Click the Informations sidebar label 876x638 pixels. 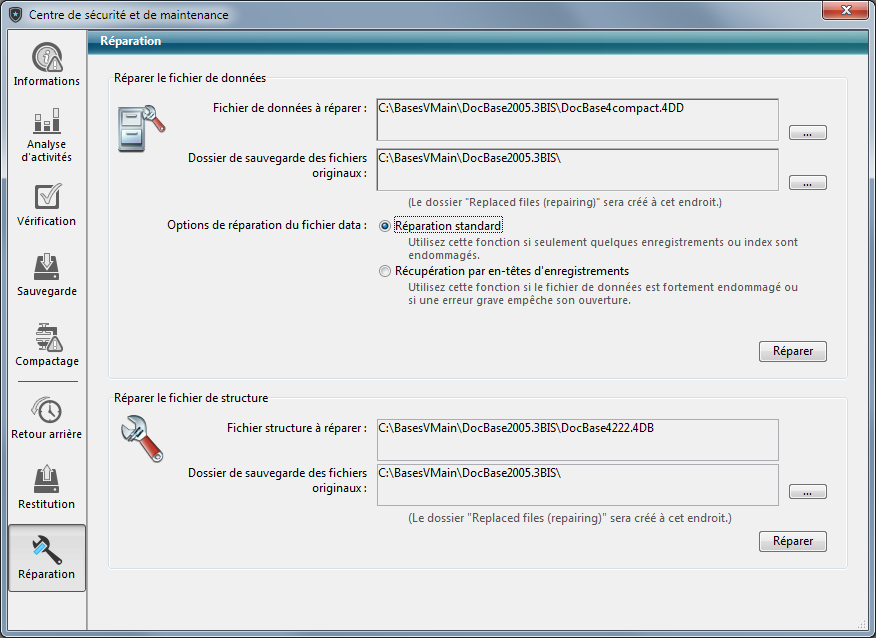(x=47, y=82)
